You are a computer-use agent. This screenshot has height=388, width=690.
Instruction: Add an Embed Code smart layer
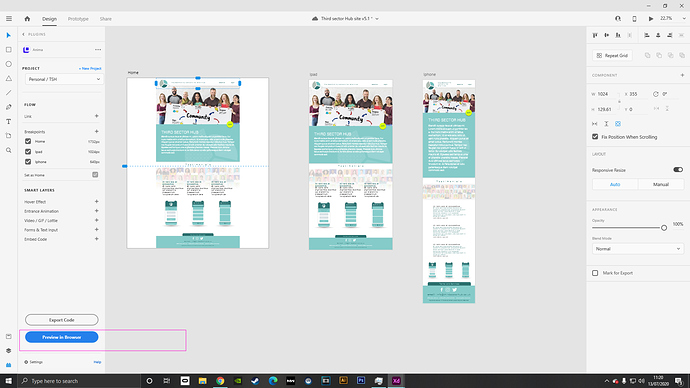click(96, 239)
